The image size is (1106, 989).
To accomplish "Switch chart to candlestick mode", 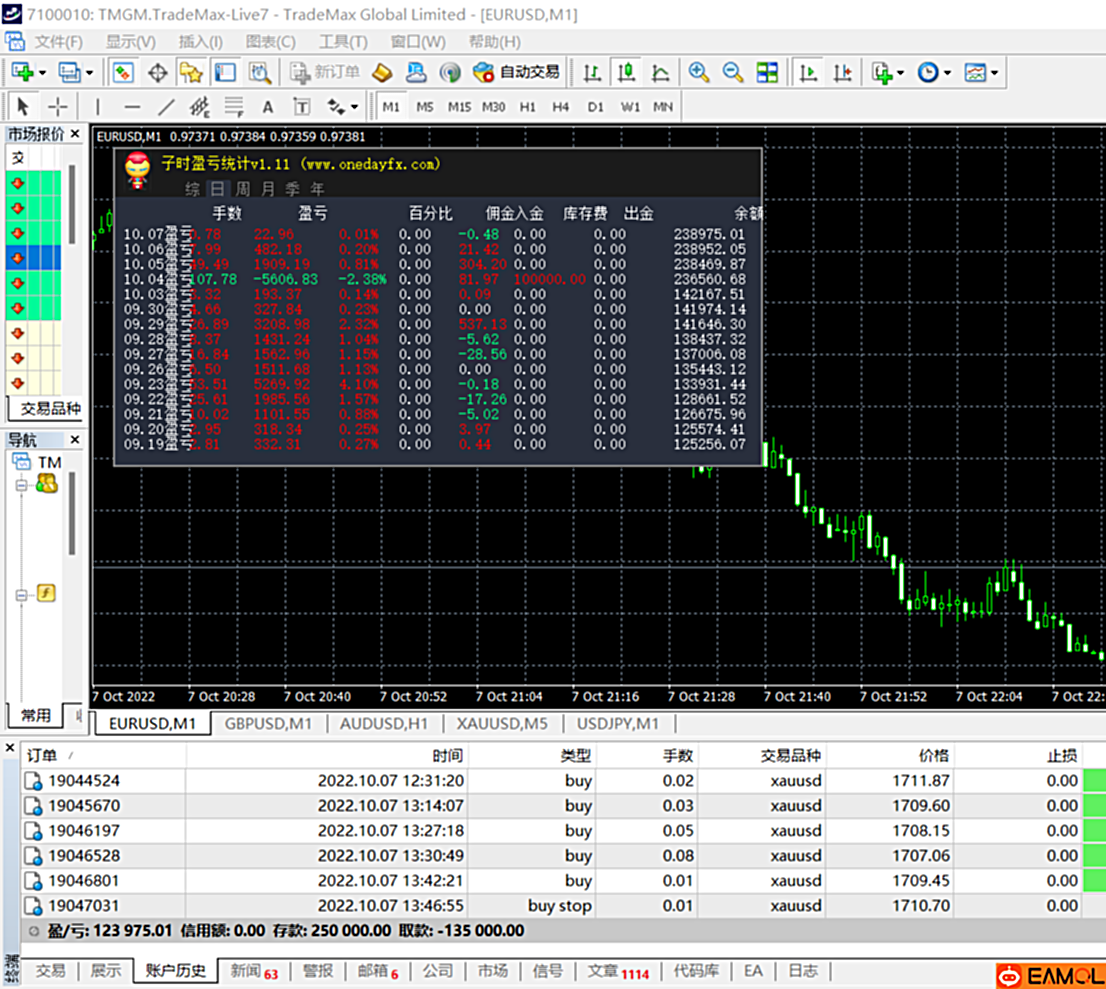I will click(x=627, y=73).
